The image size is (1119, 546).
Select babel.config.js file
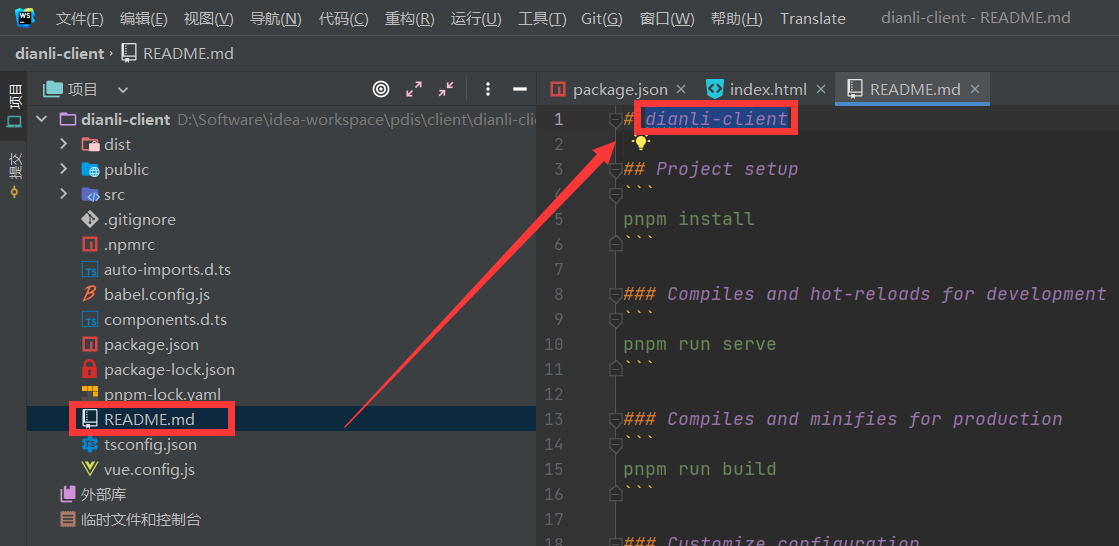[156, 295]
